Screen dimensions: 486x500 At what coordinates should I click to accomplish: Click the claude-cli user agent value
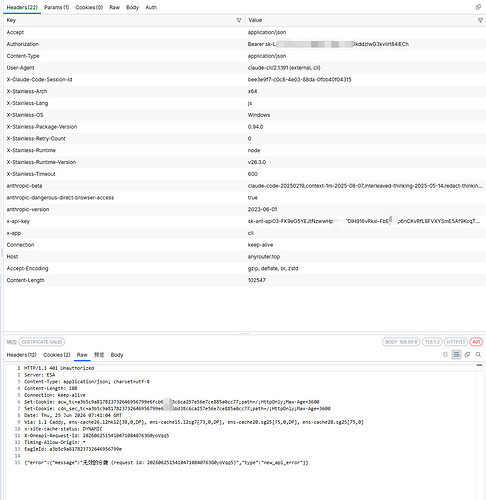[284, 68]
